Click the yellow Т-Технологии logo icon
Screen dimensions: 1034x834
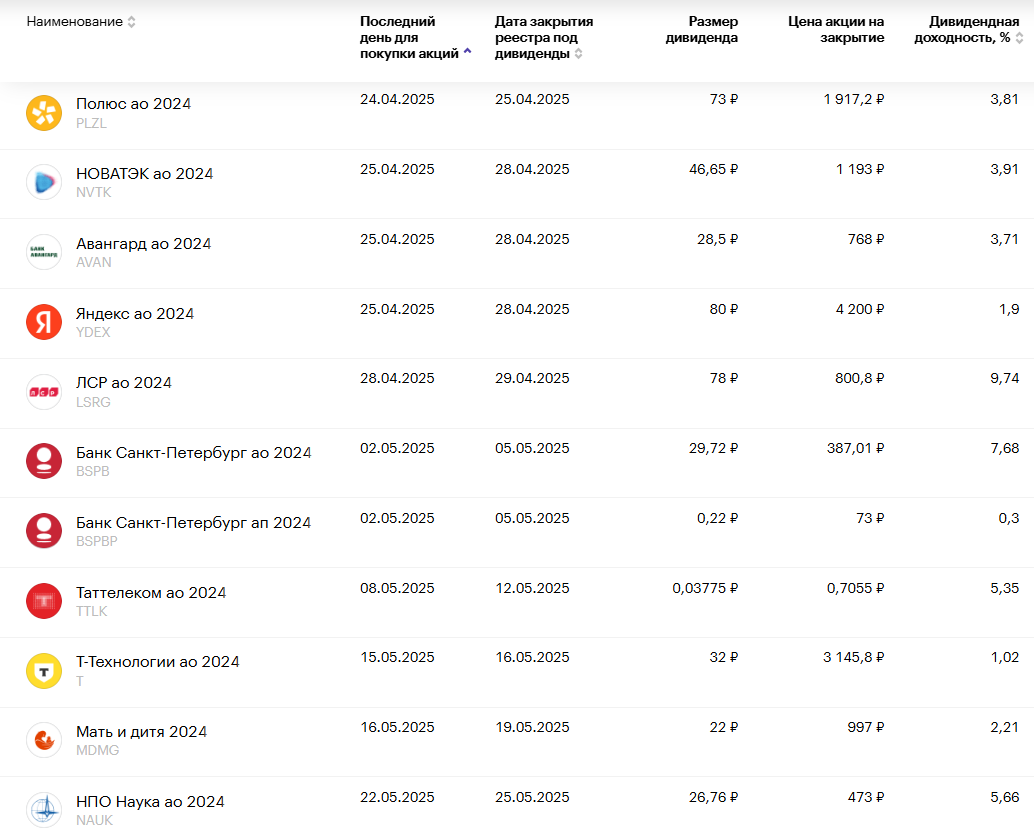(44, 670)
